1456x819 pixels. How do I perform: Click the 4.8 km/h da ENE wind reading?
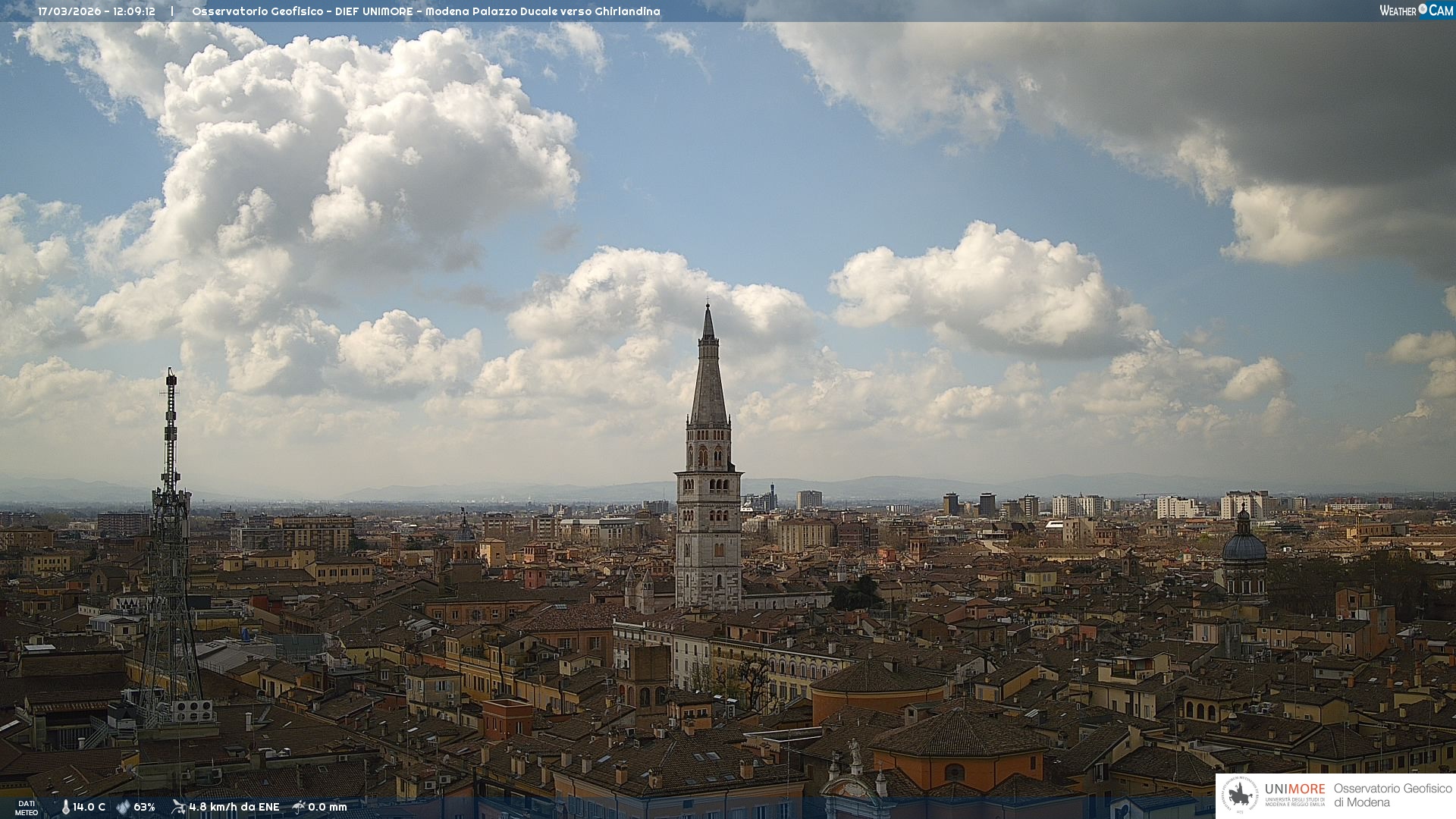click(x=234, y=808)
